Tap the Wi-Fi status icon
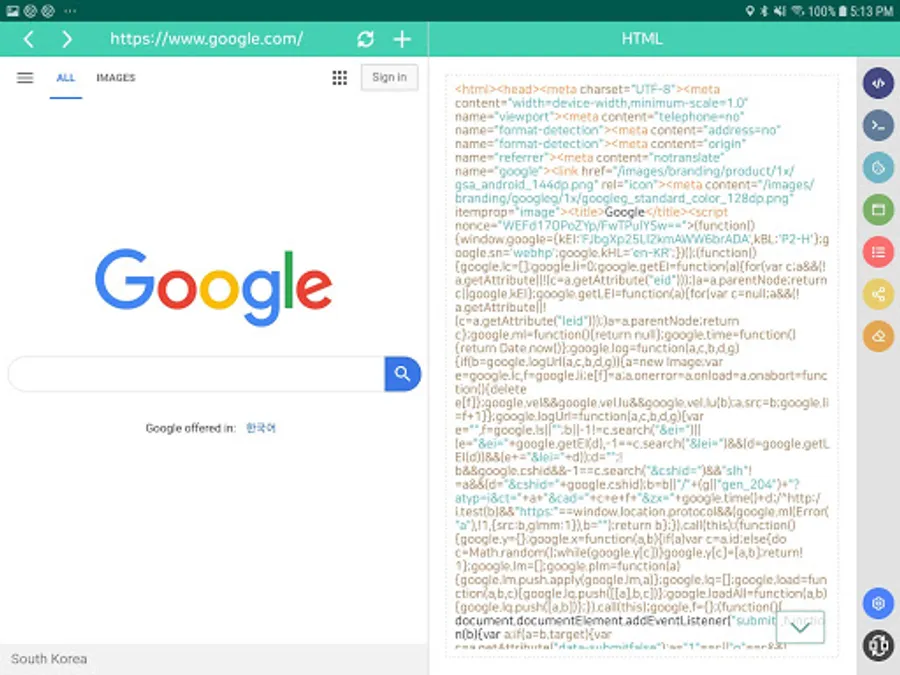The height and width of the screenshot is (675, 900). point(797,11)
